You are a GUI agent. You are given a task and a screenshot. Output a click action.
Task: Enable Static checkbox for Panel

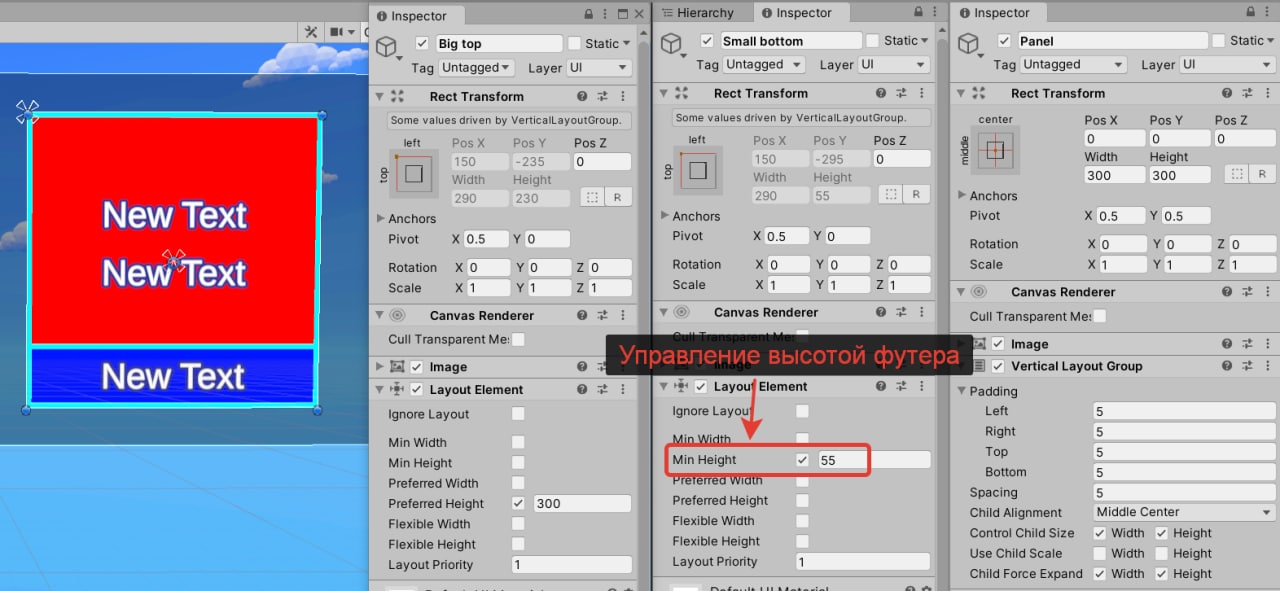(x=1218, y=41)
